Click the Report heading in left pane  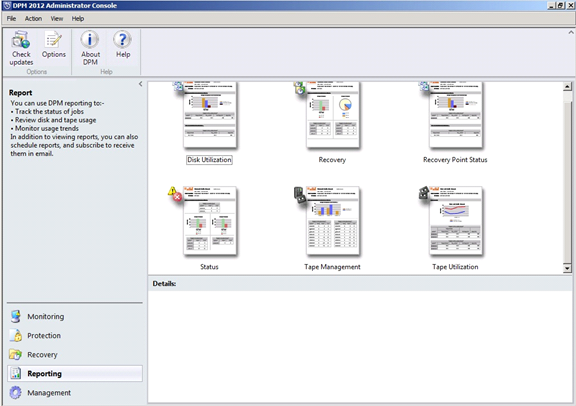coord(21,93)
